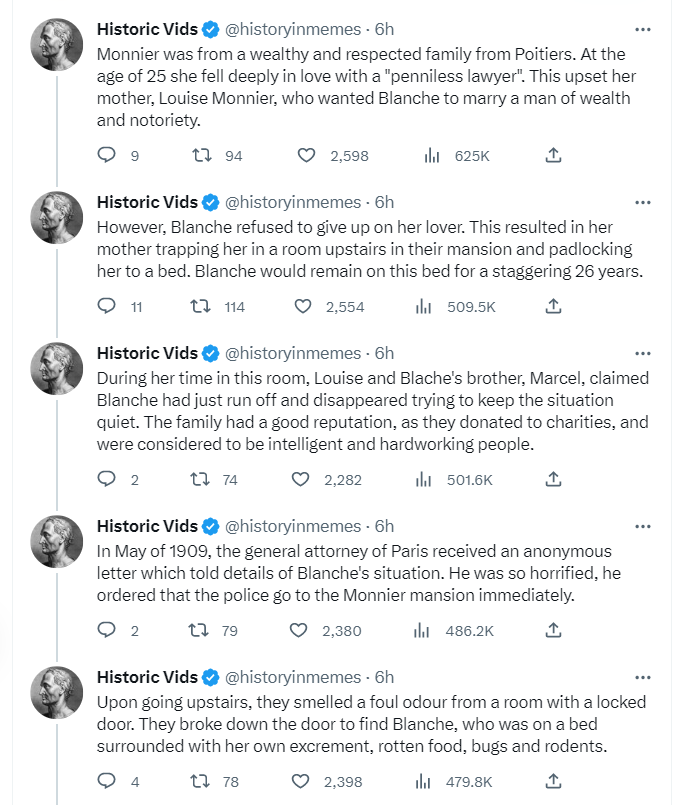Open Historic Vids profile from top tweet name
Image resolution: width=680 pixels, height=805 pixels.
(147, 29)
